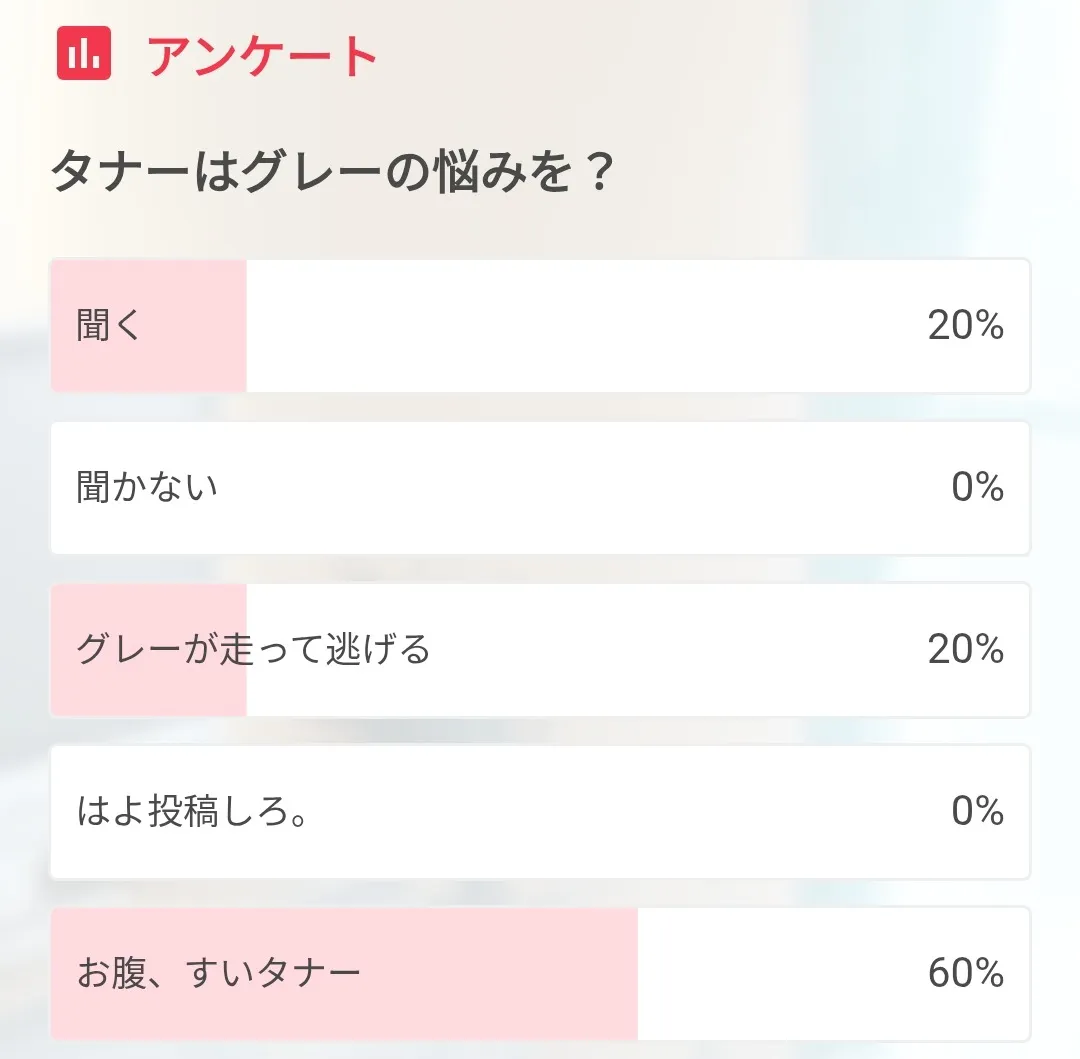Select the 聞く option label
The image size is (1080, 1059).
pyautogui.click(x=110, y=326)
